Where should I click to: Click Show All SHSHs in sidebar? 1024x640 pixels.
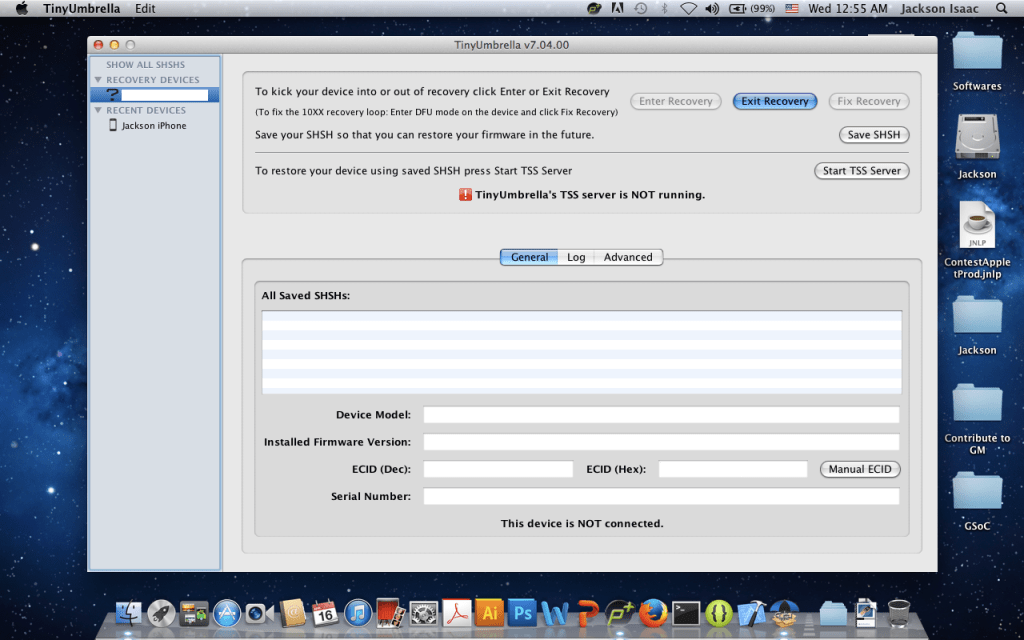[145, 65]
